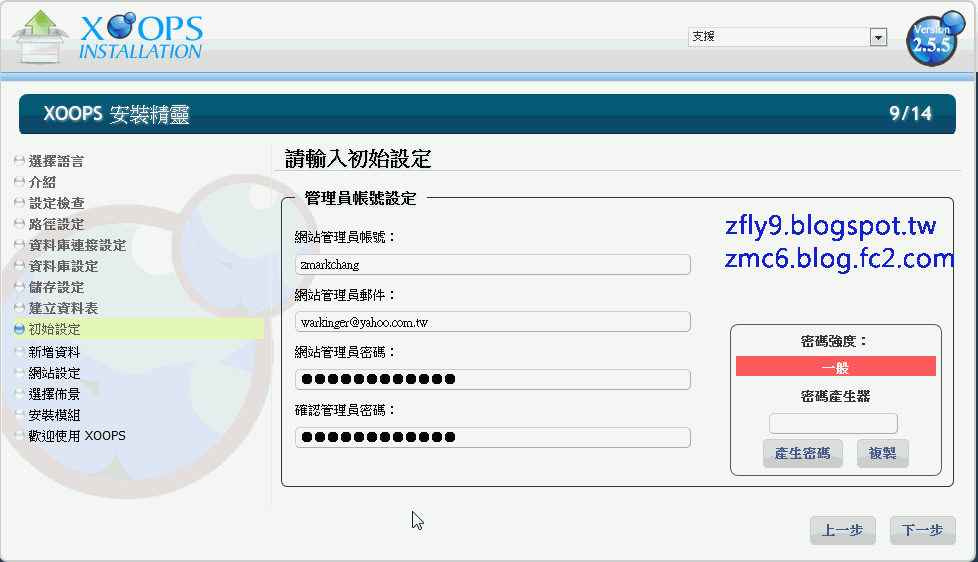Click the bullet icon beside 資料庫設定
The height and width of the screenshot is (562, 978).
[19, 266]
